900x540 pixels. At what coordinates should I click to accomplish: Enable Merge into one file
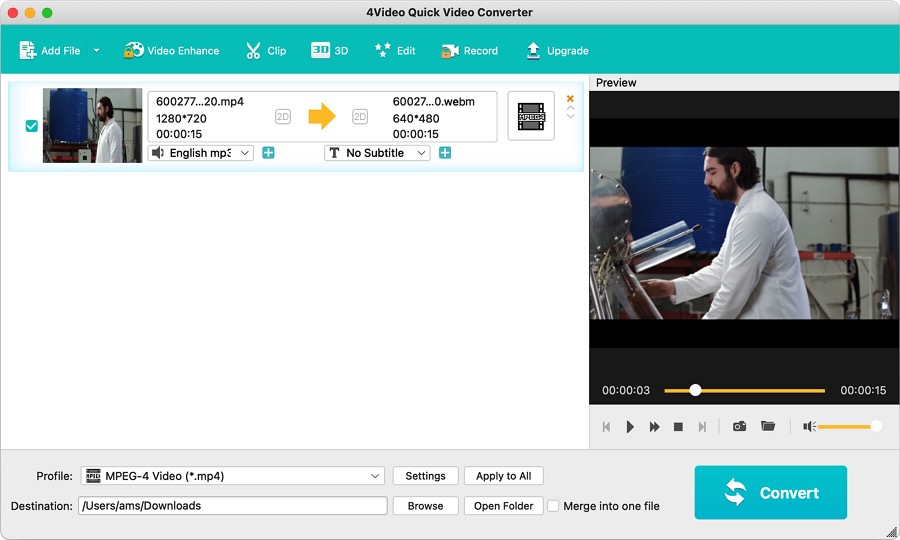click(x=553, y=506)
